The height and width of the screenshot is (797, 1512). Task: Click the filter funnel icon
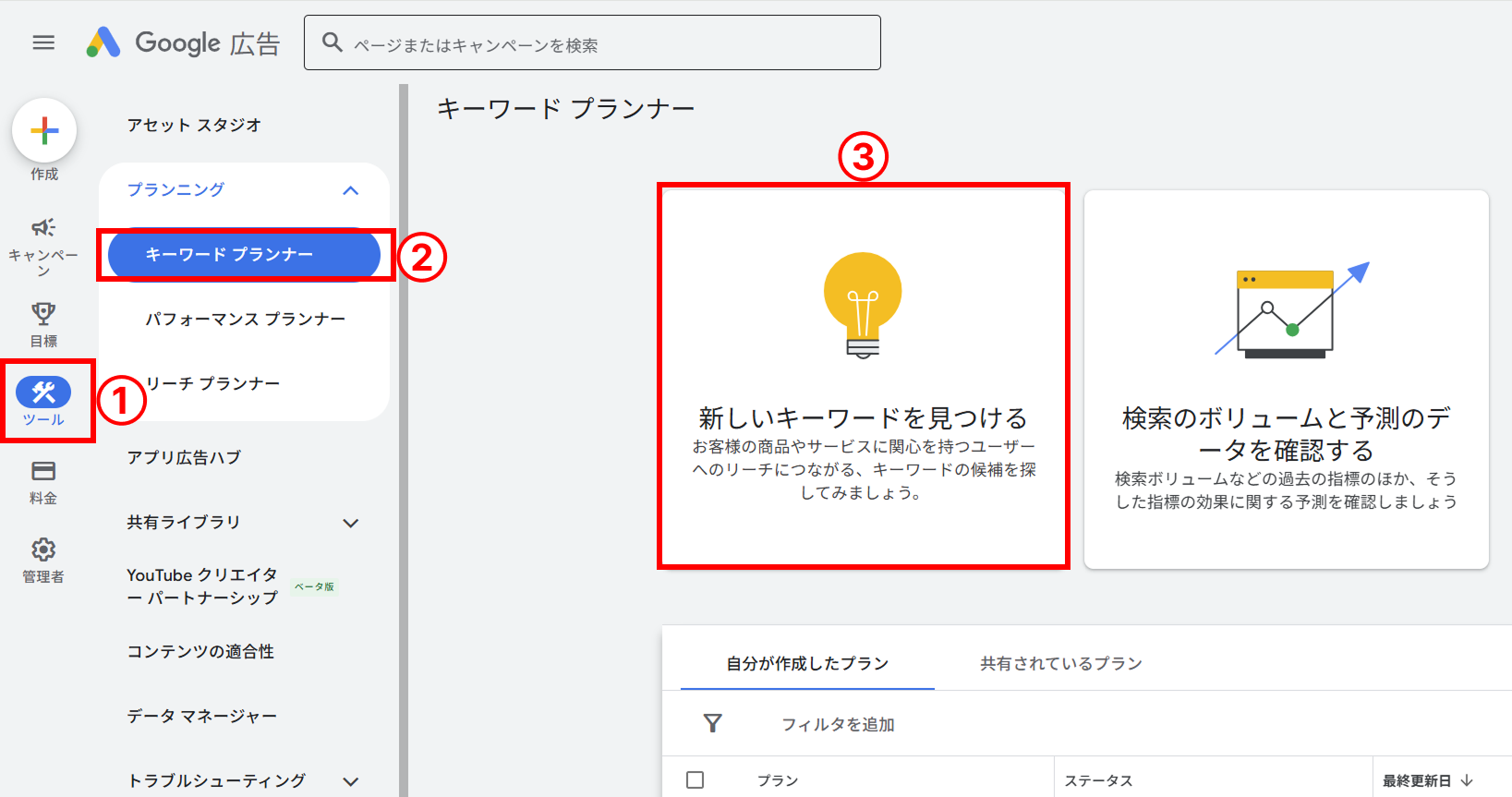(x=712, y=723)
